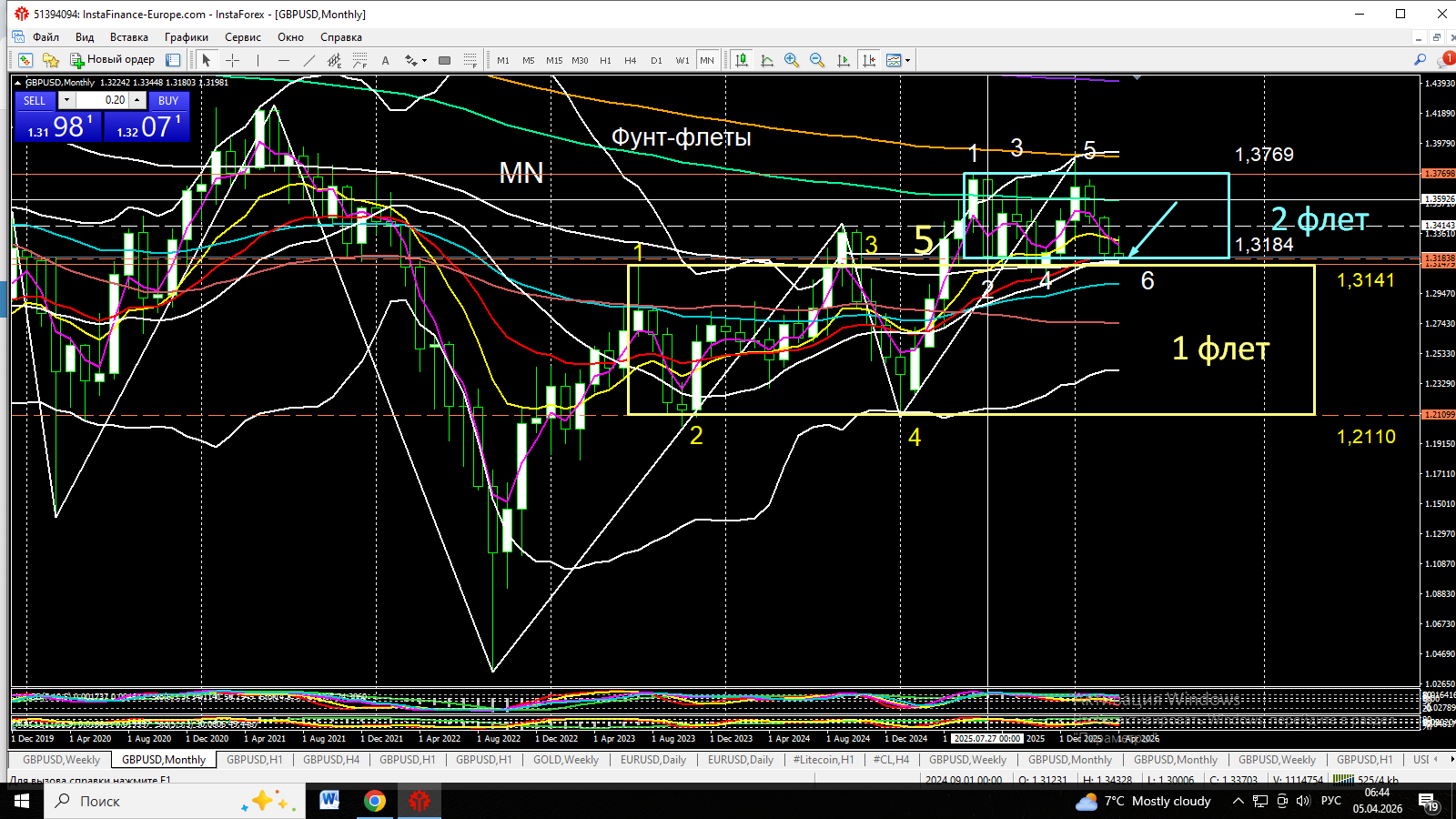Switch to the GOLD,Weekly chart tab
This screenshot has height=819, width=1456.
tap(566, 760)
